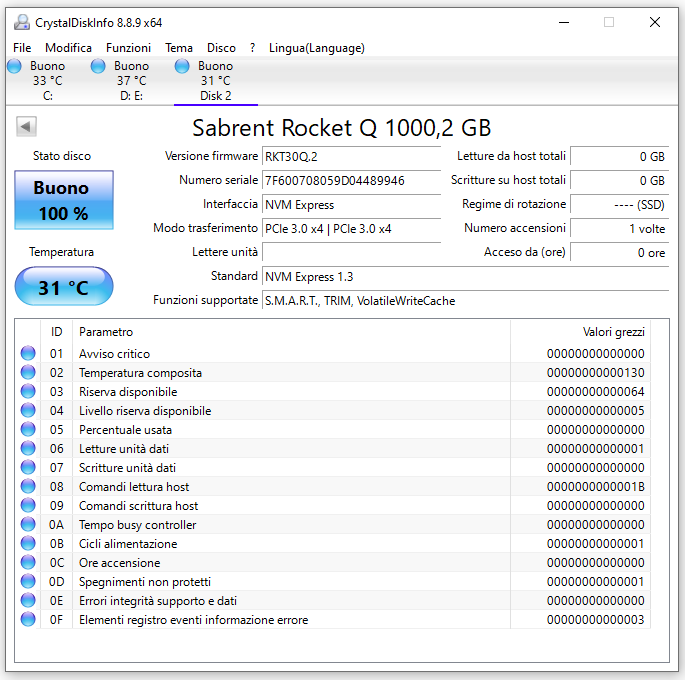The height and width of the screenshot is (680, 685).
Task: Click the Buono 100 % health status button
Action: (x=64, y=200)
